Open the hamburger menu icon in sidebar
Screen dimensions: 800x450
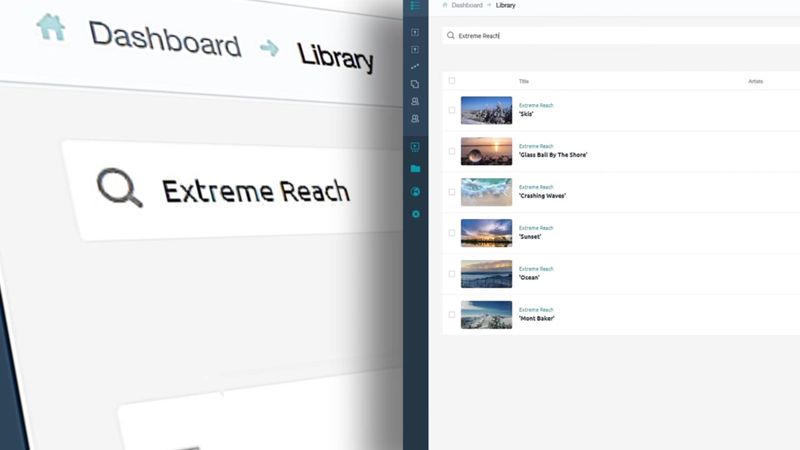pos(415,6)
